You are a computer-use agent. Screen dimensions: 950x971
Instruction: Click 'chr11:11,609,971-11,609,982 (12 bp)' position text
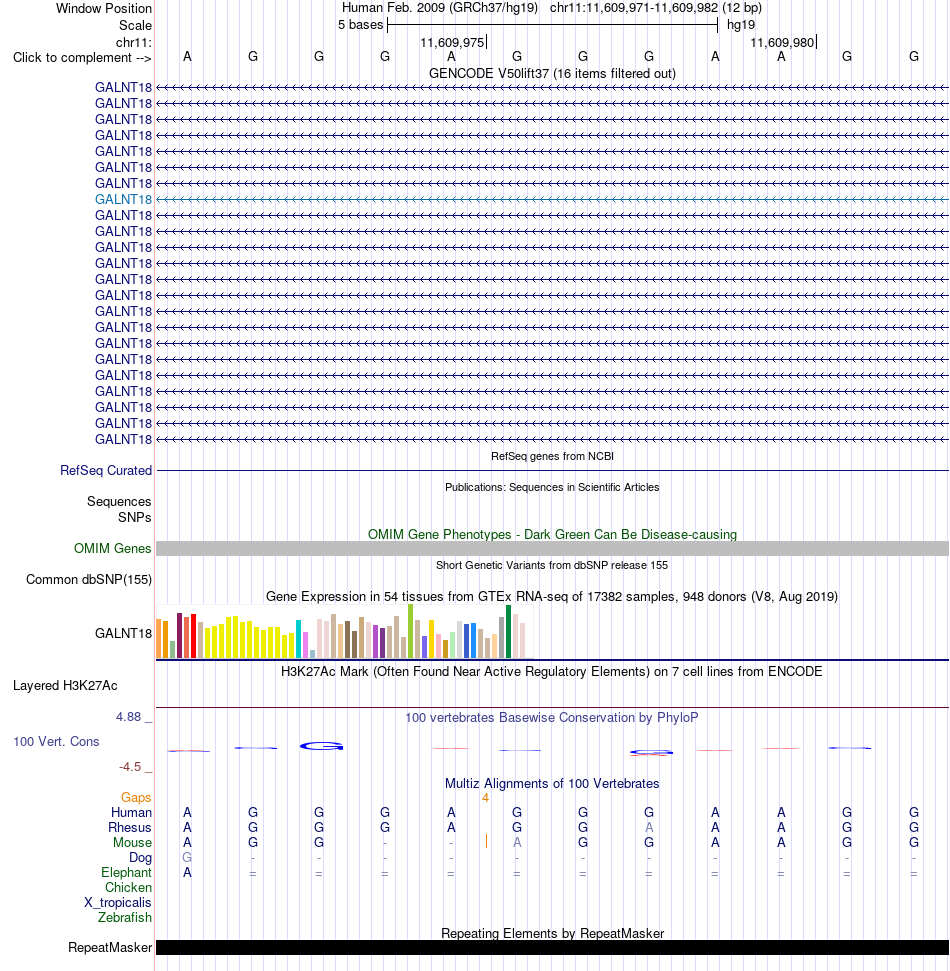pyautogui.click(x=656, y=8)
